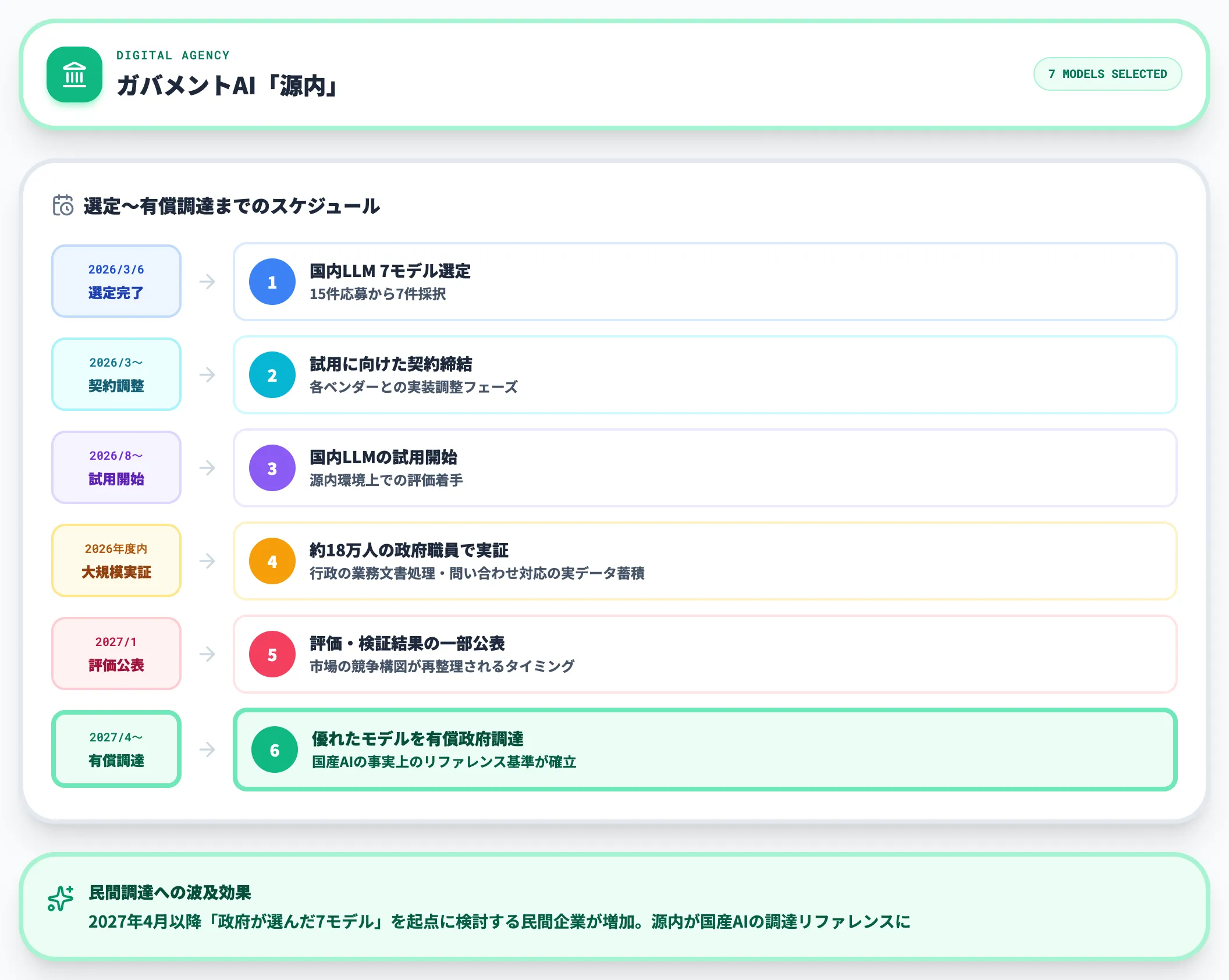
Task: Select the 2026/3/6 選定完了 date card
Action: click(116, 281)
